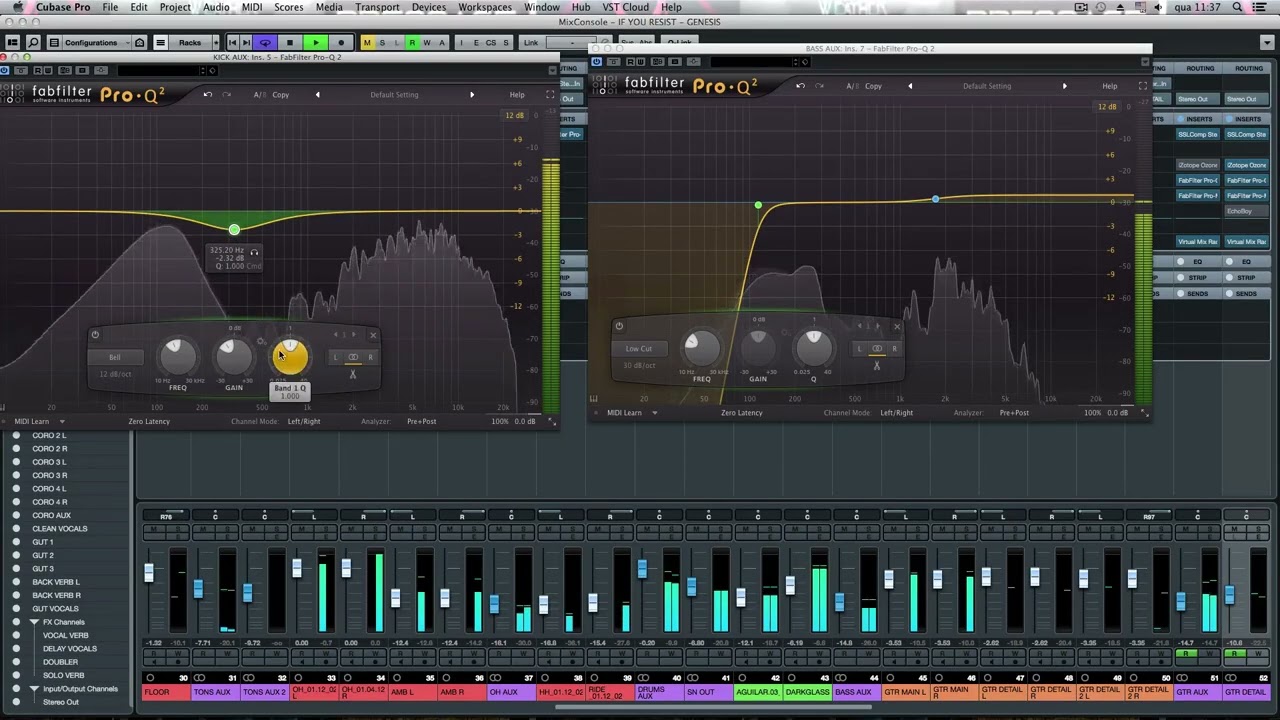Screen dimensions: 1280x720
Task: Open the Apple menu
Action: click(x=16, y=7)
